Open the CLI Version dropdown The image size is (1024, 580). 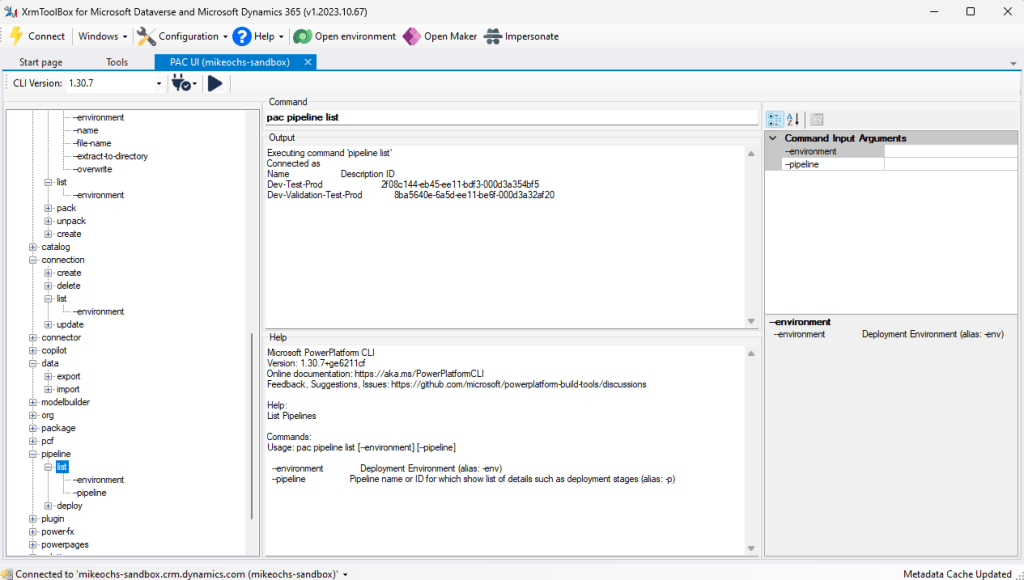pos(158,84)
